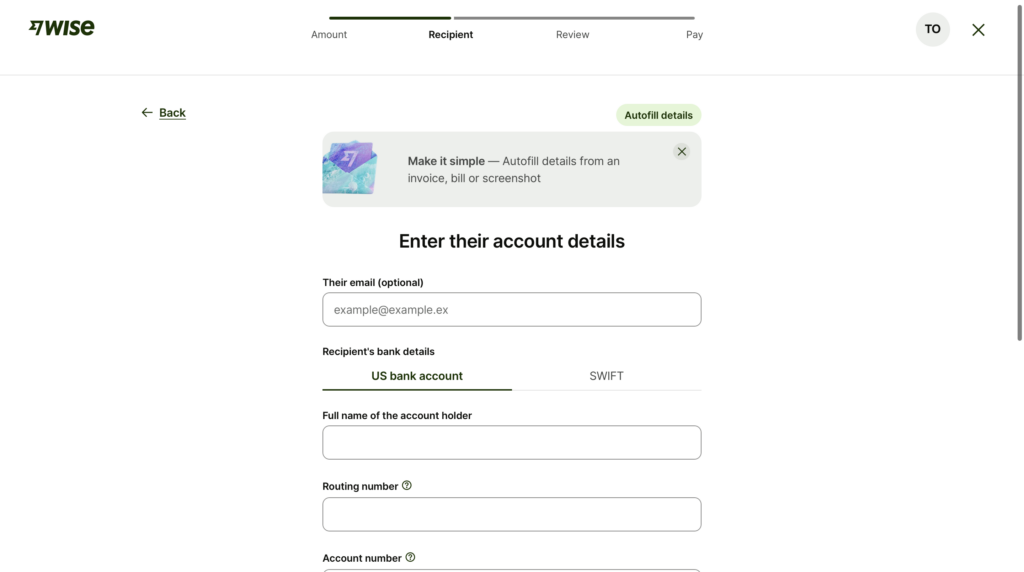1024x572 pixels.
Task: Open Account number help icon
Action: 410,557
